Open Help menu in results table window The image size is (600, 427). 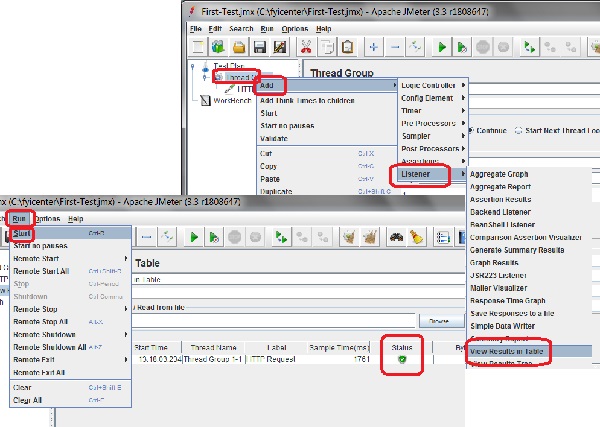tap(75, 219)
